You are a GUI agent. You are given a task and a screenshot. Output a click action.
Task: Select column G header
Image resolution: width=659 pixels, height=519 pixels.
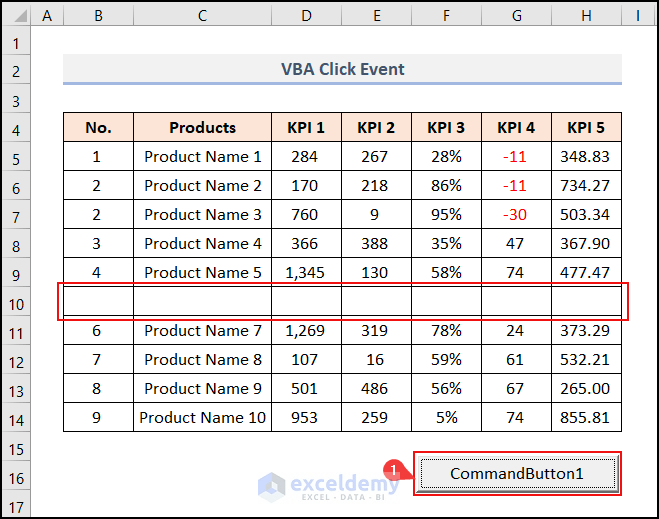(517, 16)
